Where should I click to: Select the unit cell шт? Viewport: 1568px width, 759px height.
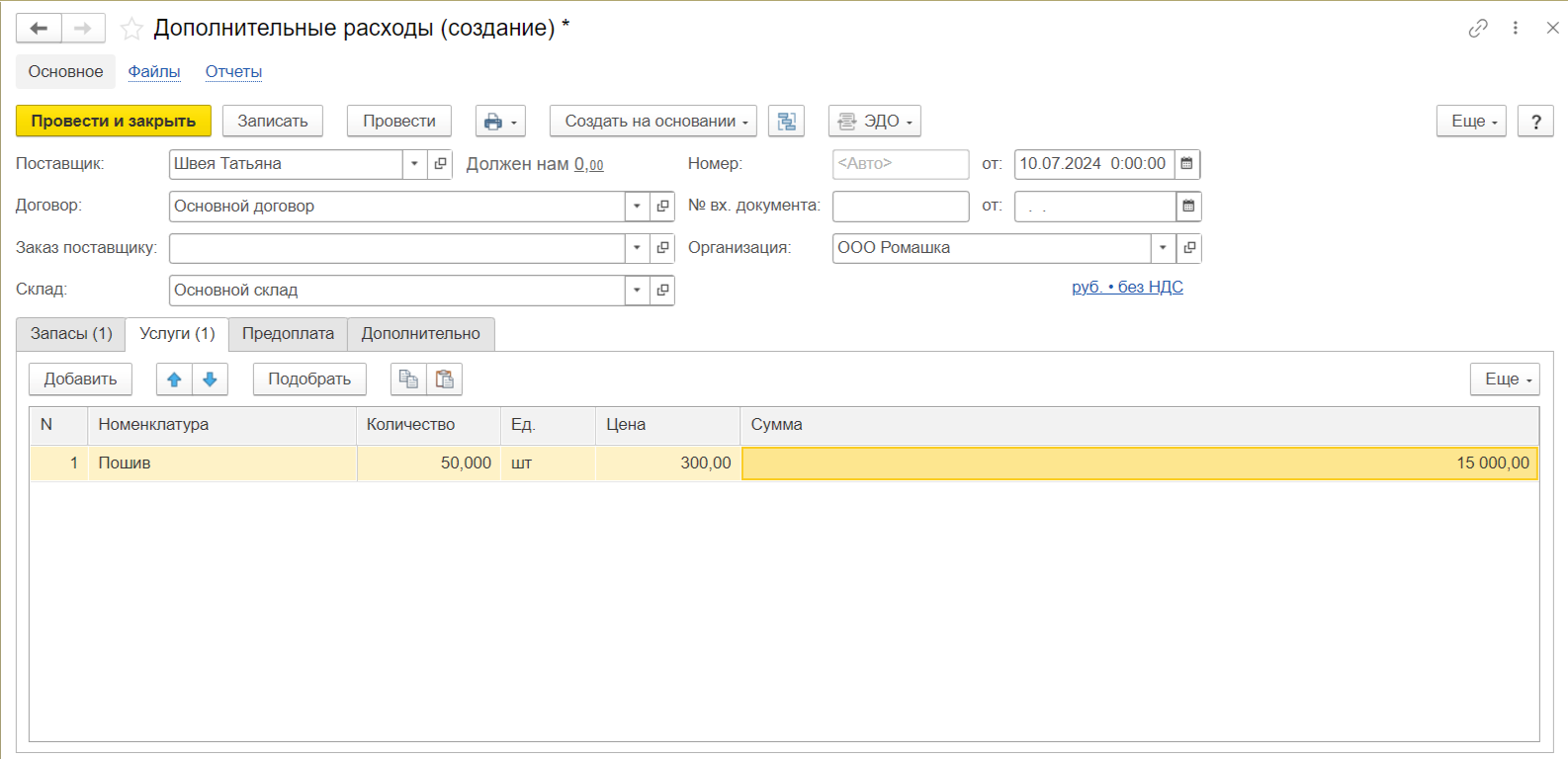[549, 464]
